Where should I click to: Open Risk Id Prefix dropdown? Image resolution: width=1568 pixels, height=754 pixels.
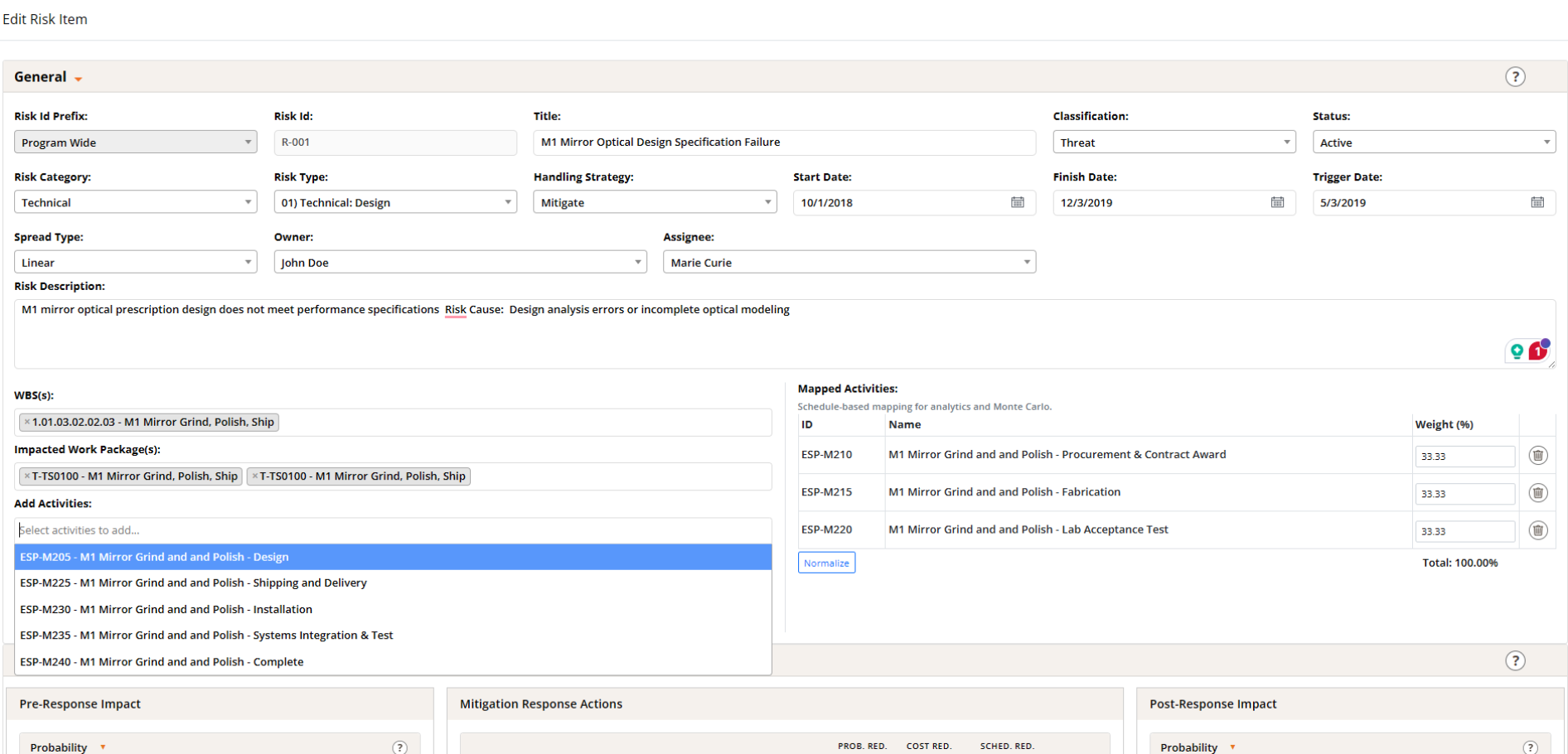click(135, 142)
